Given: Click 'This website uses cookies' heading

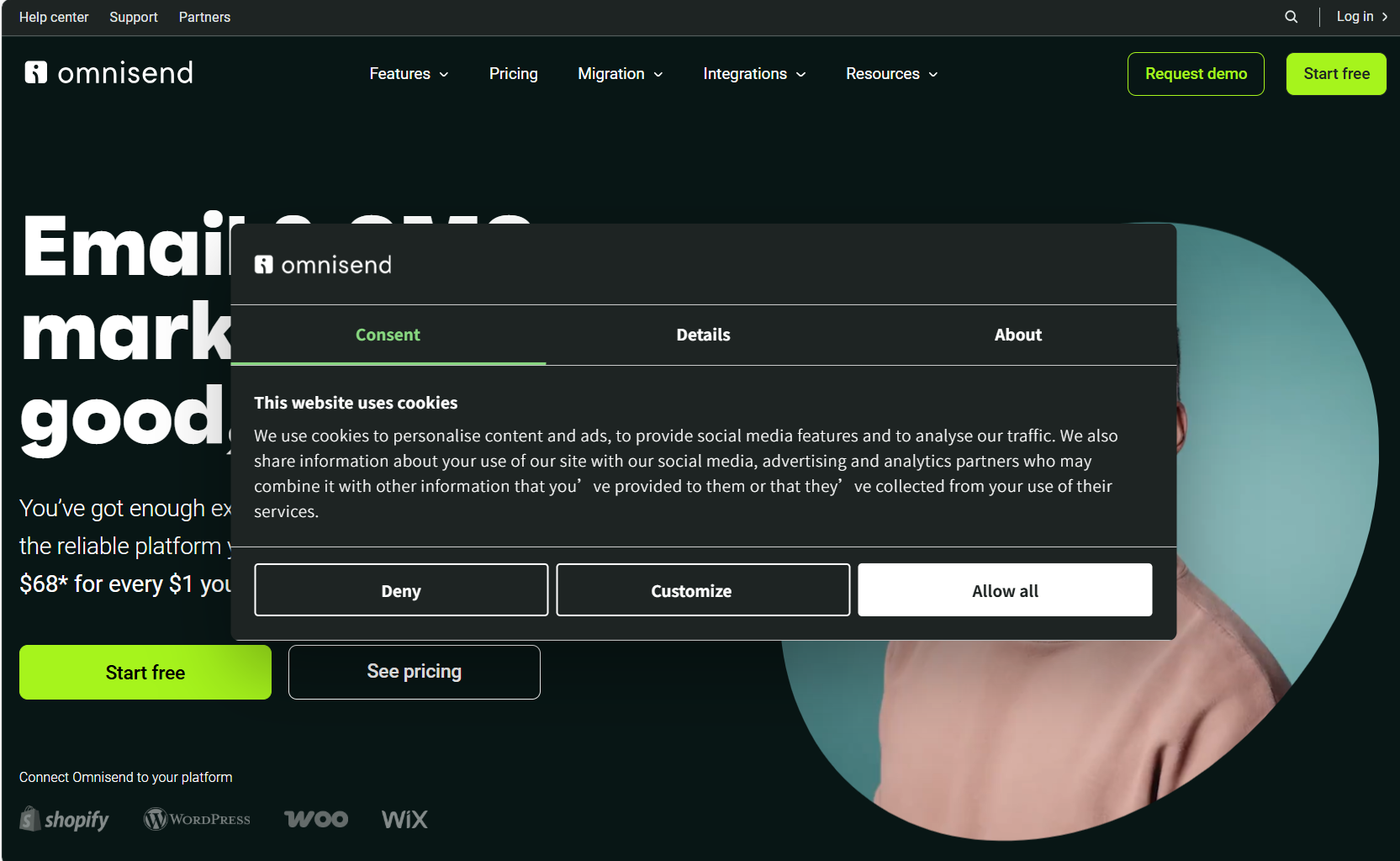Looking at the screenshot, I should pos(356,403).
